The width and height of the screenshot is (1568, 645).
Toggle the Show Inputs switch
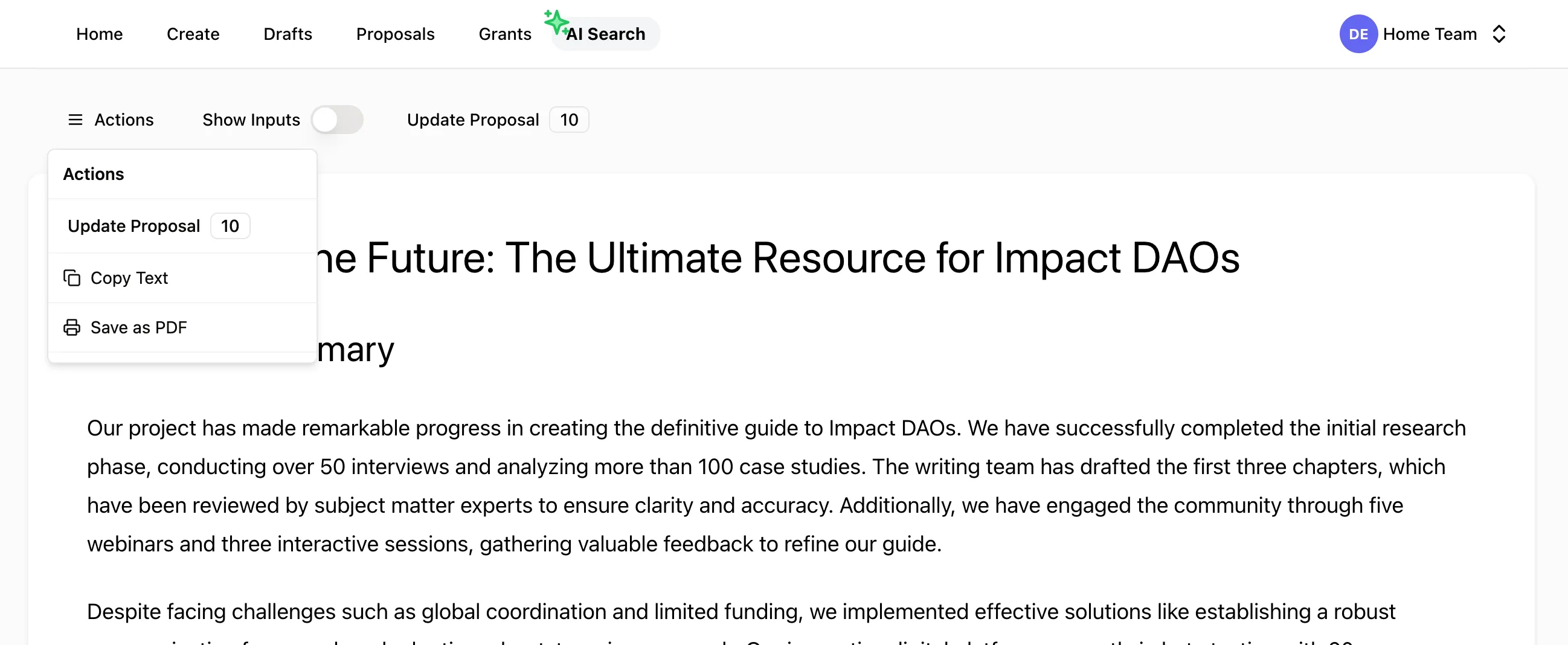coord(337,120)
